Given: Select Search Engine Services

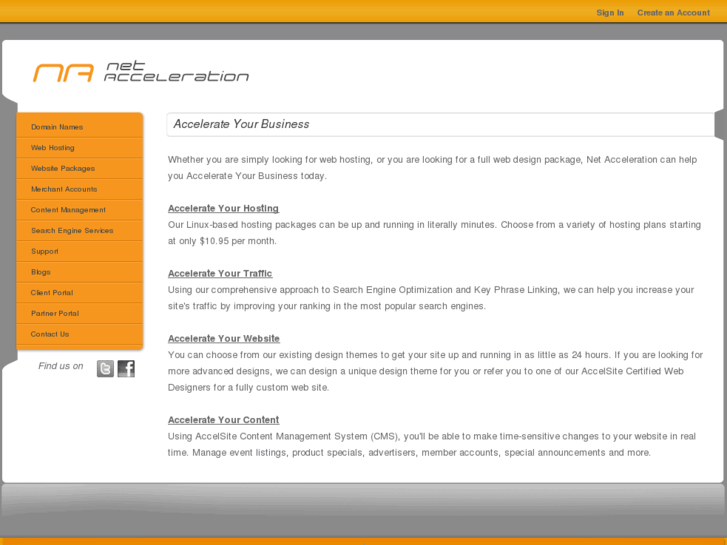Looking at the screenshot, I should 80,231.
